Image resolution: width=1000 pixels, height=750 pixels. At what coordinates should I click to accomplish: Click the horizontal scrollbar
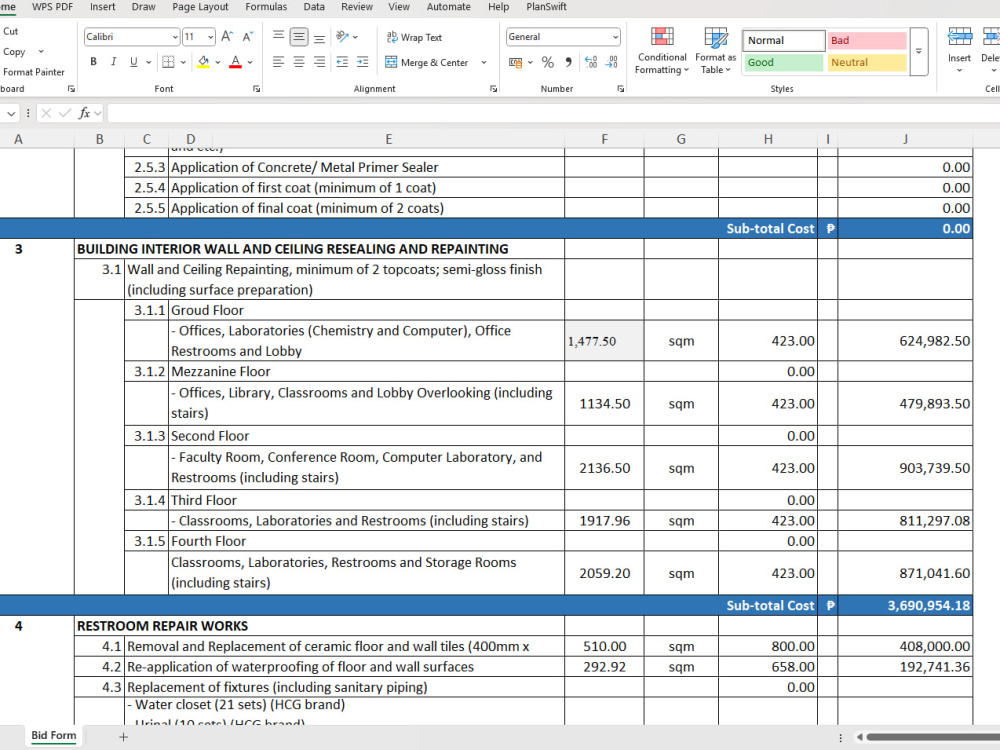click(x=932, y=737)
